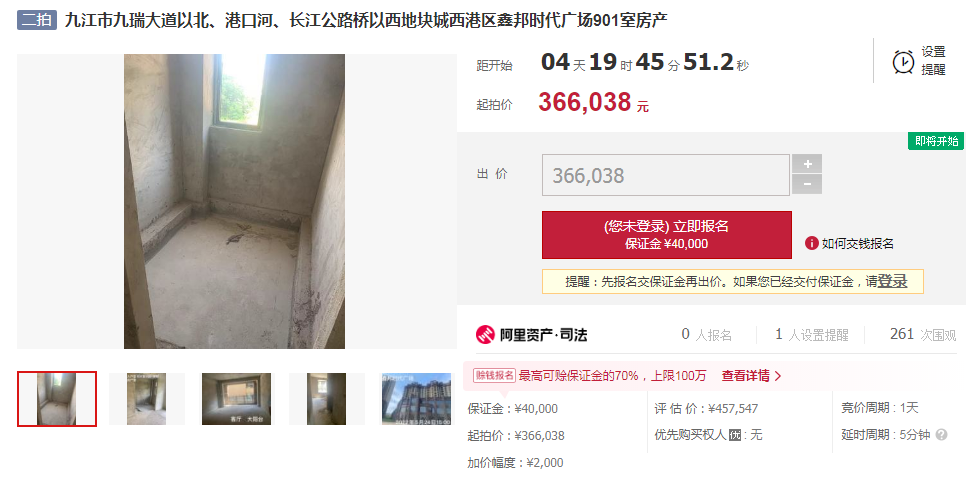The image size is (966, 481).
Task: Click the alarm clock reminder icon
Action: (903, 62)
